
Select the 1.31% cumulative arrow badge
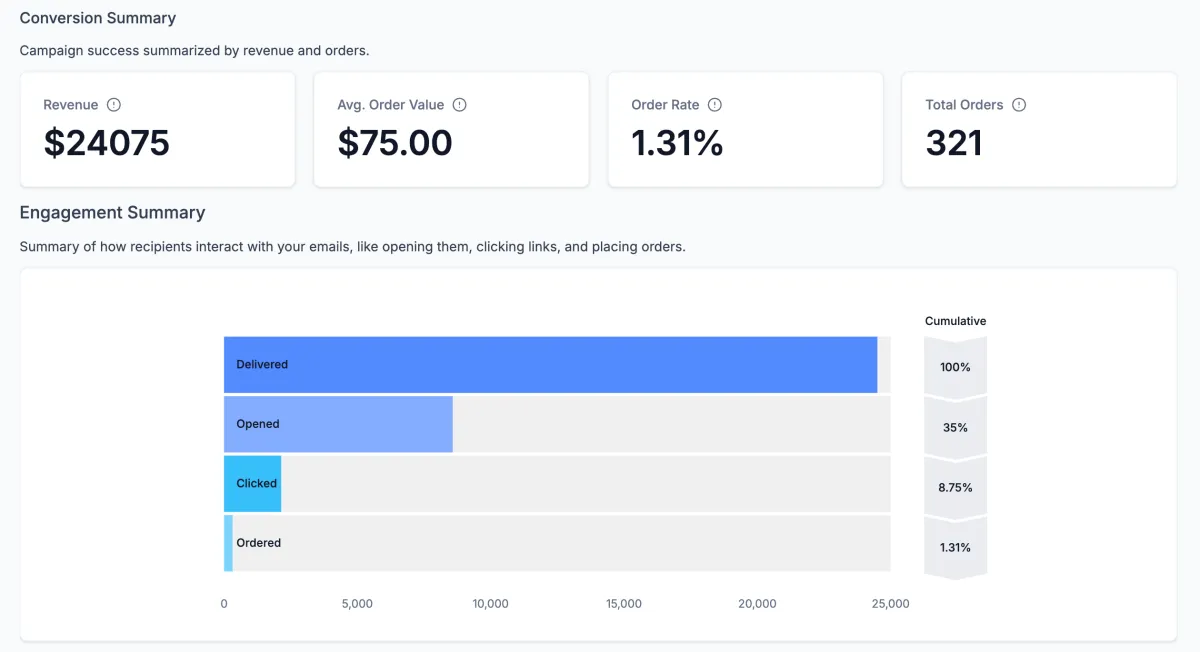point(955,547)
